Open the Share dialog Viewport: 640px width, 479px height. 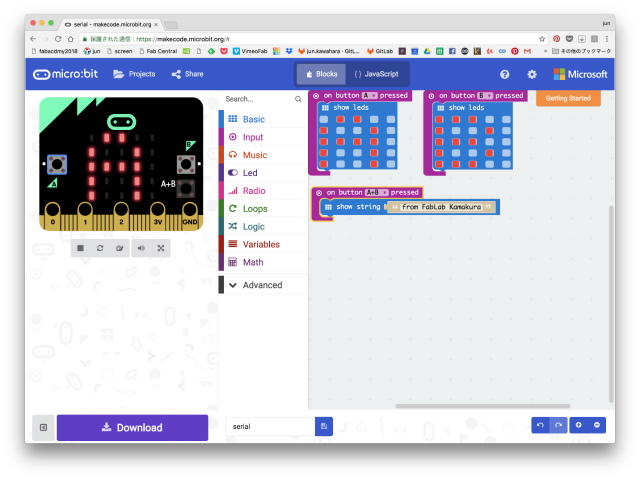click(x=188, y=74)
